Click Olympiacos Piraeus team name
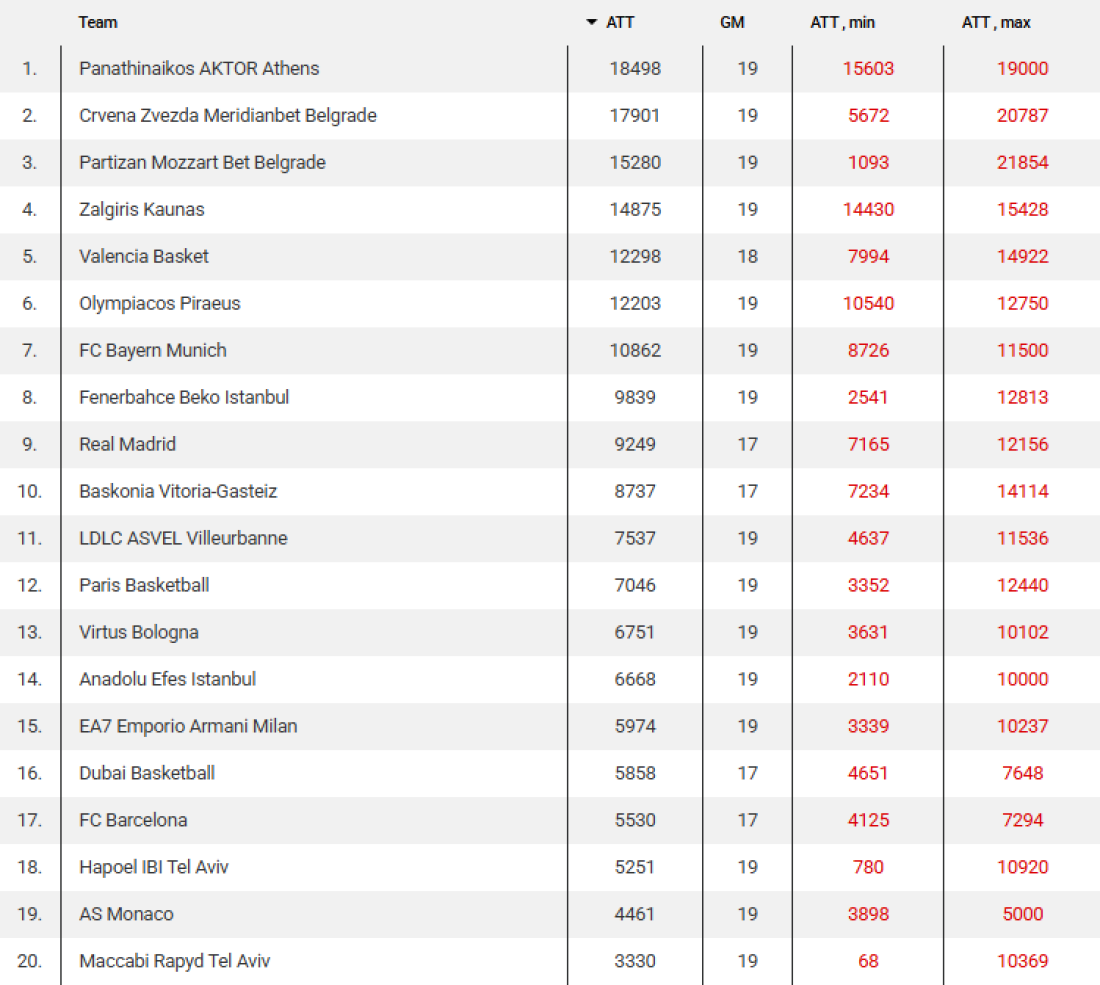This screenshot has width=1100, height=985. [x=160, y=304]
